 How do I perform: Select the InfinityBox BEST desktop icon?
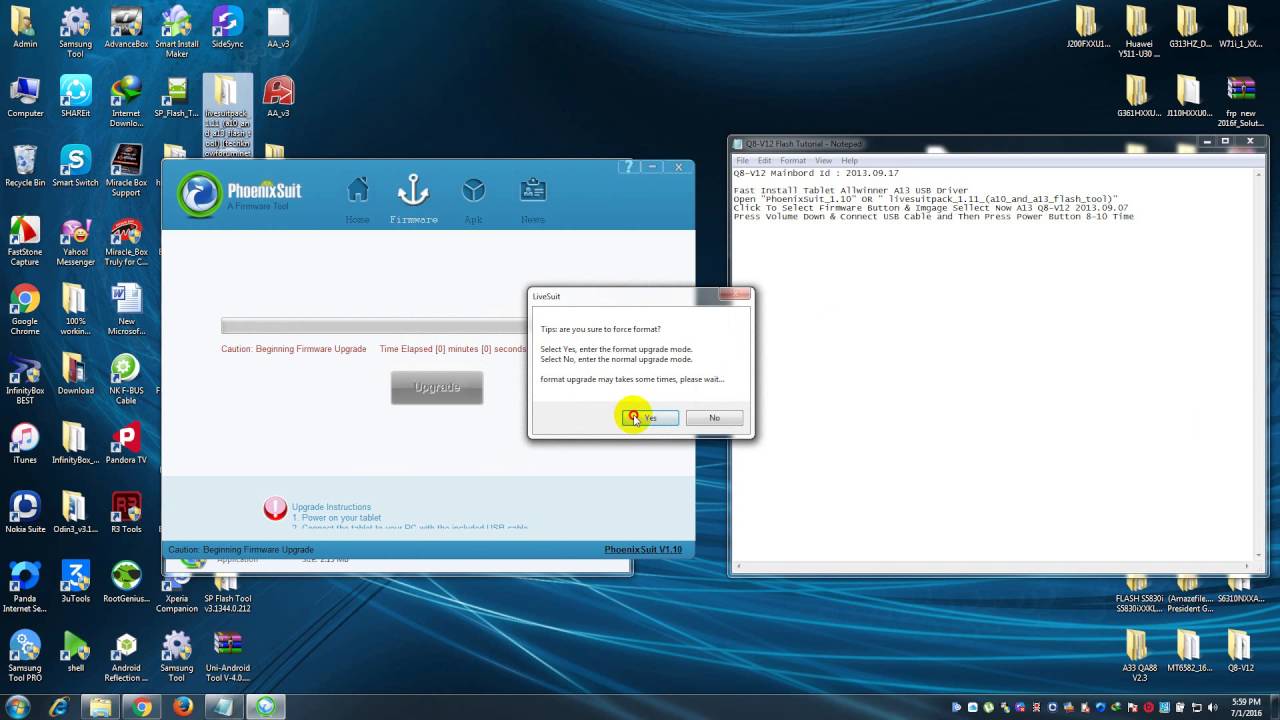(x=25, y=378)
